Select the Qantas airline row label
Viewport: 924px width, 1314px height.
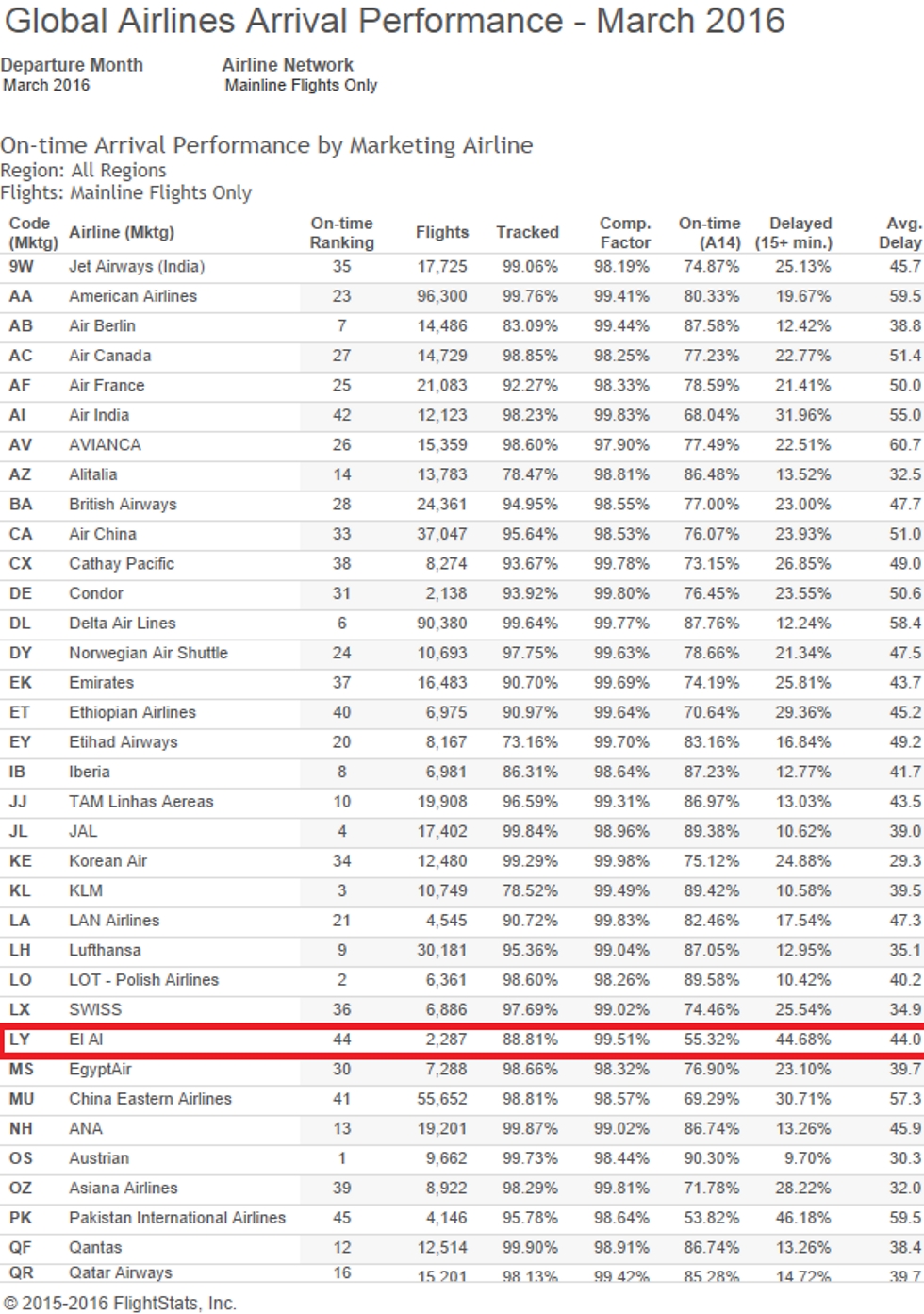coord(95,1247)
